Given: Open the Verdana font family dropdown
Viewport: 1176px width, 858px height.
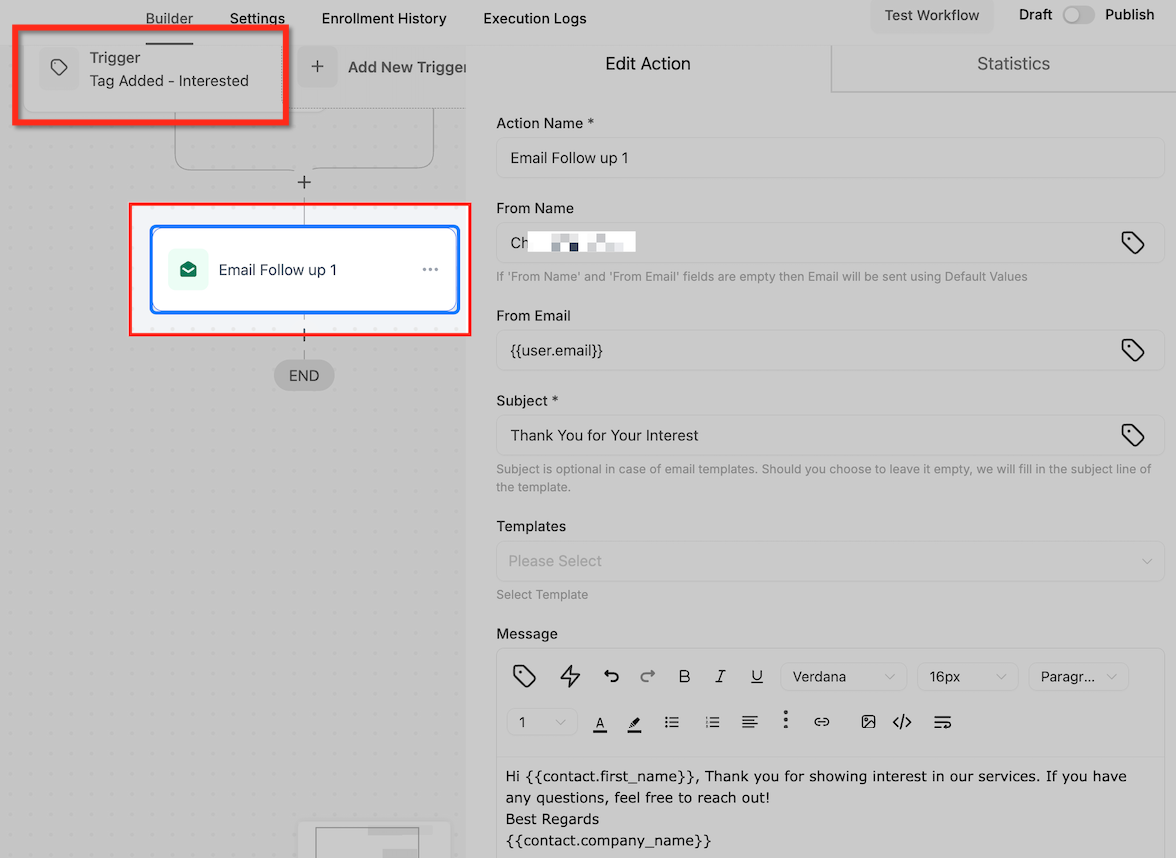Looking at the screenshot, I should 843,677.
